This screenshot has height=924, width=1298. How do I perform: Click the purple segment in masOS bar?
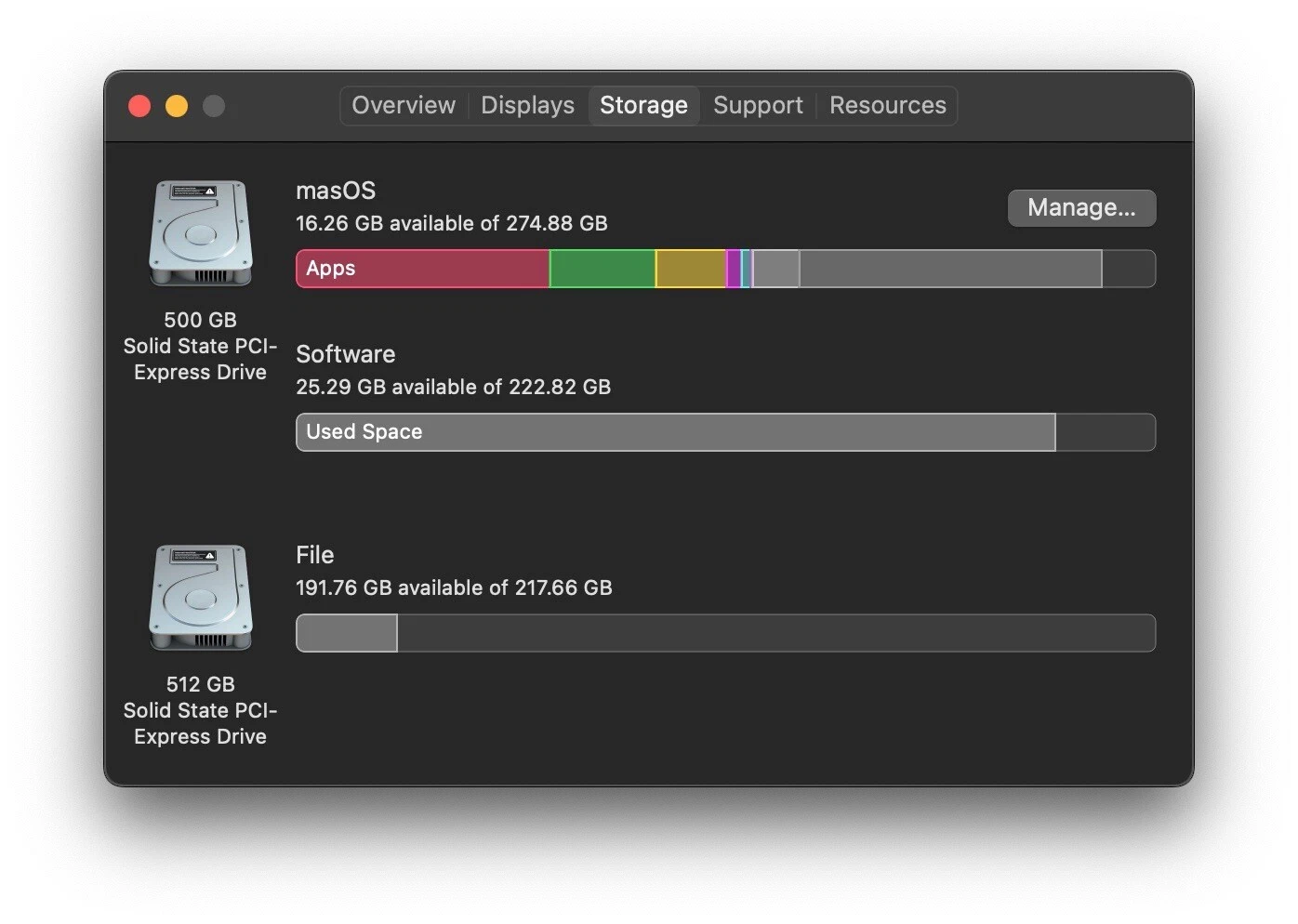(734, 269)
